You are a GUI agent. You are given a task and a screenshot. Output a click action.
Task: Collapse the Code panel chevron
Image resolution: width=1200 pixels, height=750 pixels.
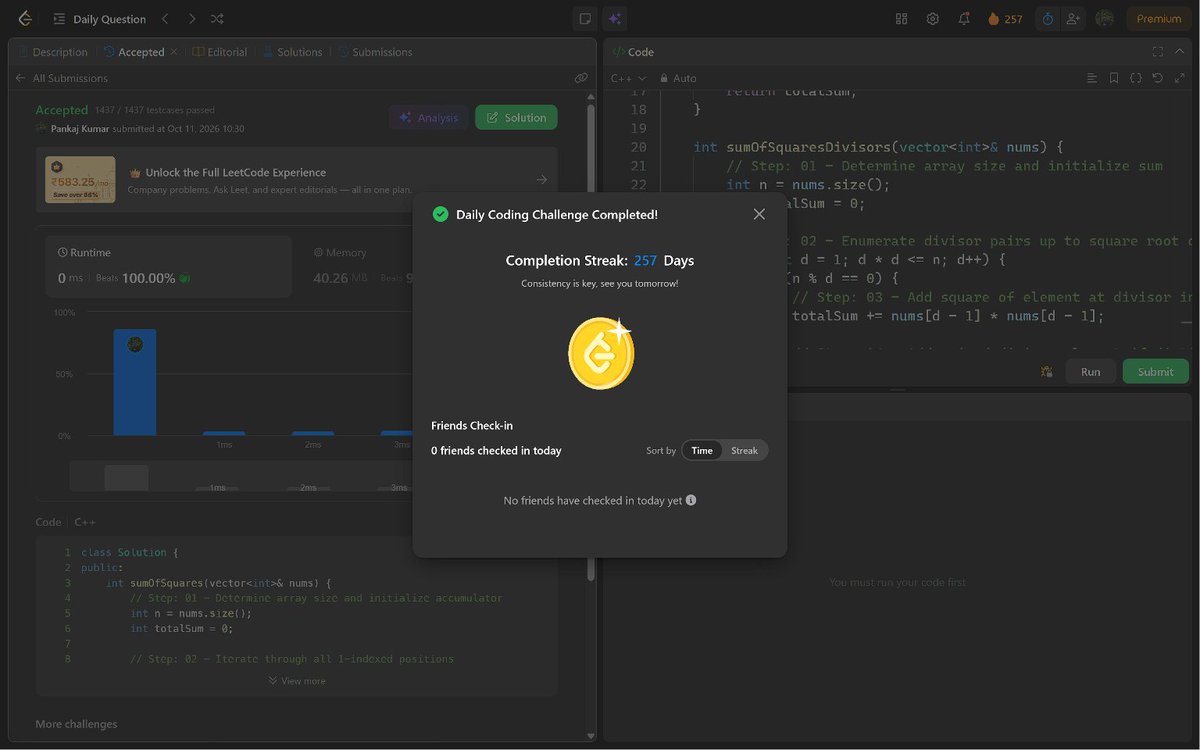(1180, 52)
